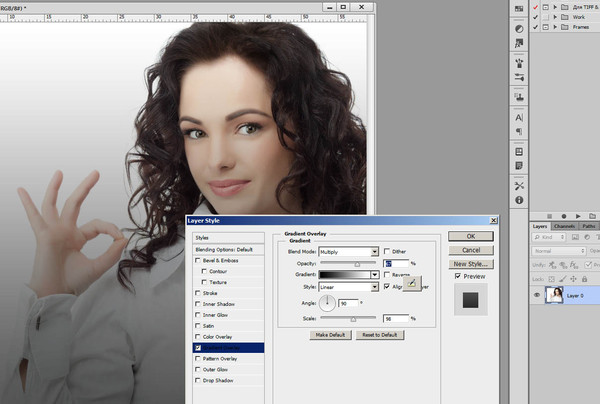Open the Blend Mode Multiply dropdown
Viewport: 600px width, 404px height.
348,252
